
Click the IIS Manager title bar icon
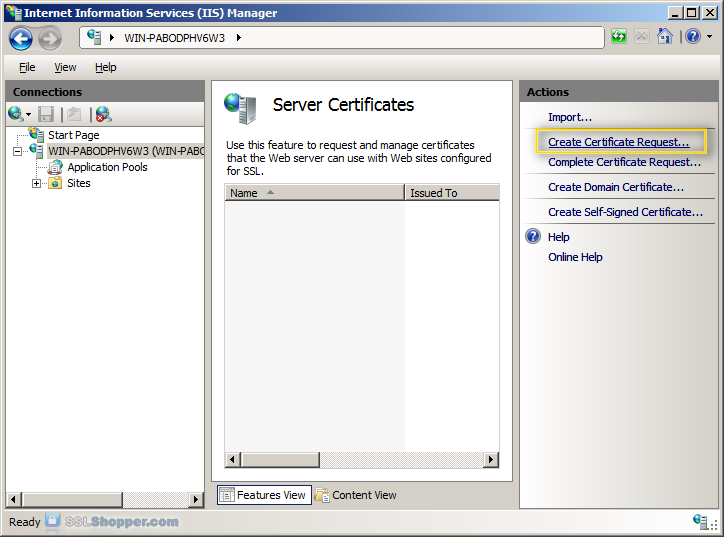click(x=13, y=12)
